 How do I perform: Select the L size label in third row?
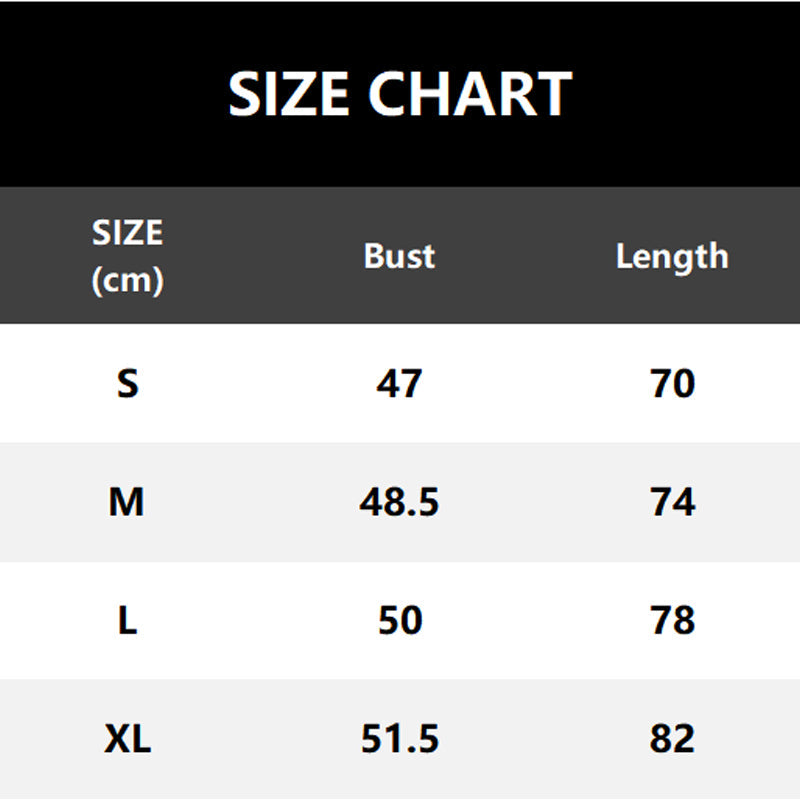click(127, 621)
